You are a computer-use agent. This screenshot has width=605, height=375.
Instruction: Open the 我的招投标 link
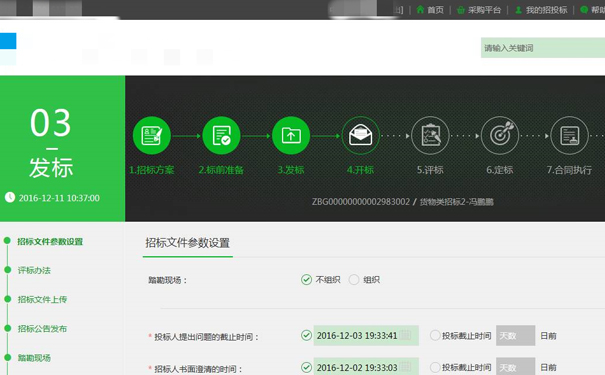pyautogui.click(x=546, y=10)
